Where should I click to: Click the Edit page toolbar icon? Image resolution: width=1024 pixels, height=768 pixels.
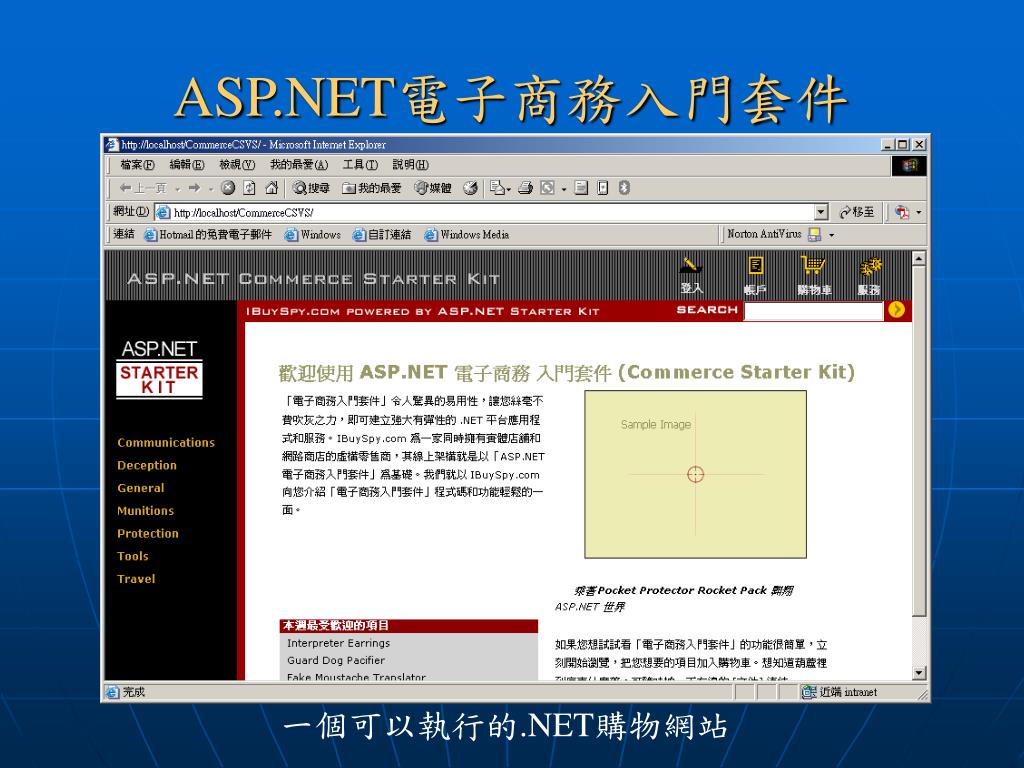tap(547, 188)
